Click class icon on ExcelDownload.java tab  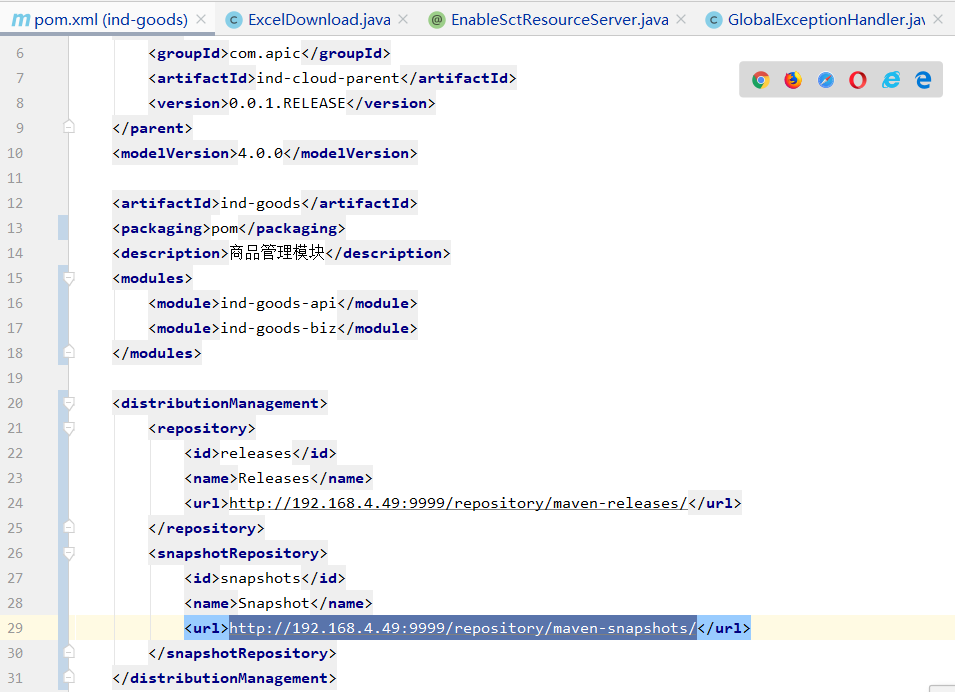234,20
